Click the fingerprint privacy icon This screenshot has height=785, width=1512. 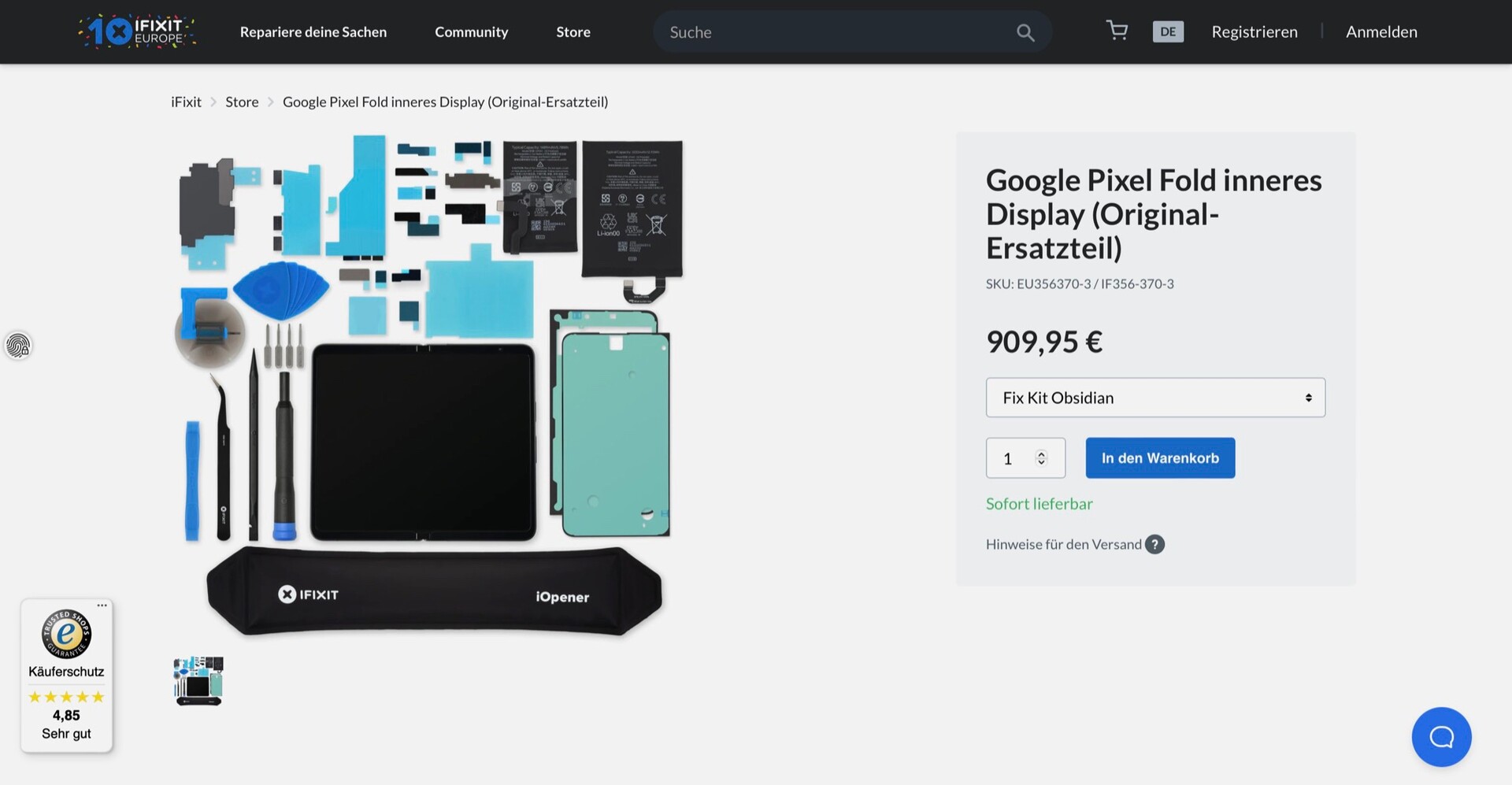tap(17, 345)
